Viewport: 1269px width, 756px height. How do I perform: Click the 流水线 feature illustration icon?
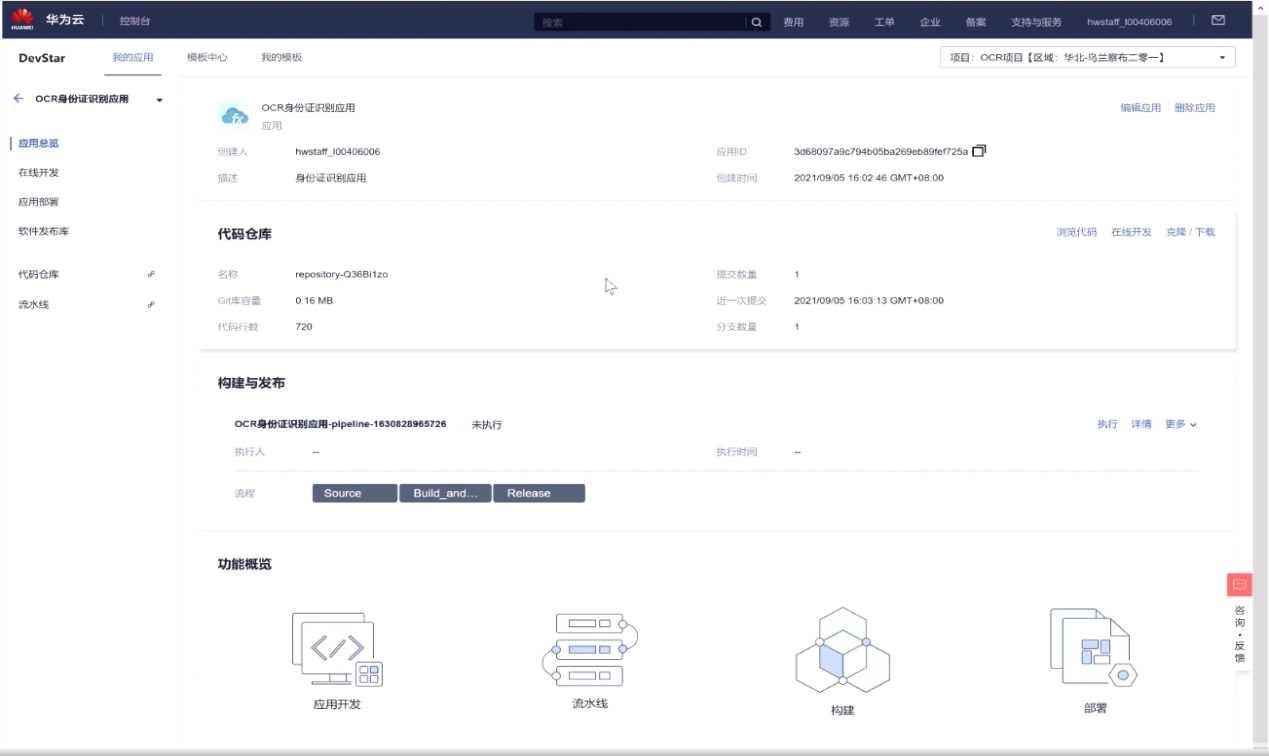589,649
